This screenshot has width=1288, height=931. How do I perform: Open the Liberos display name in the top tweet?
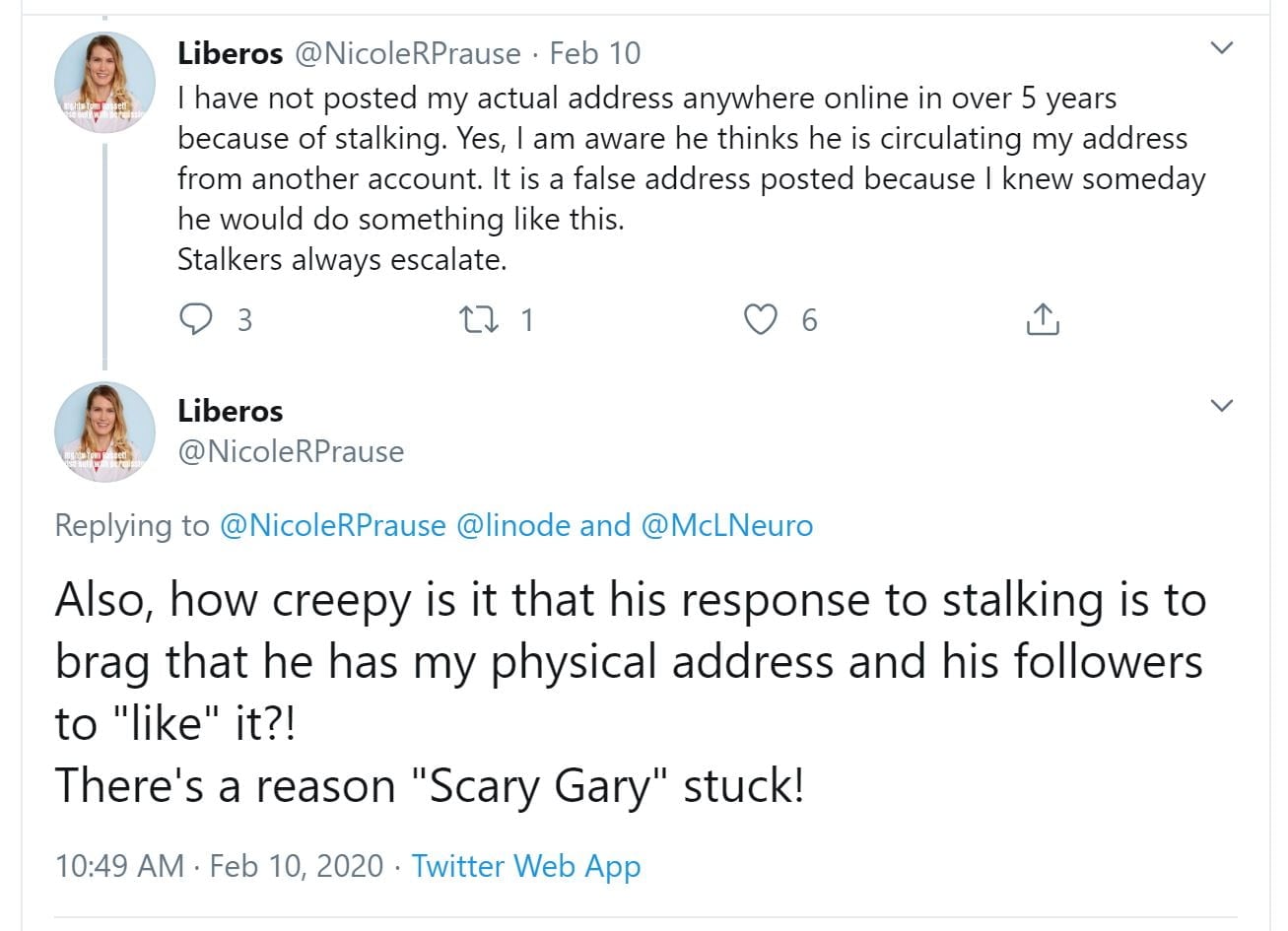(230, 53)
